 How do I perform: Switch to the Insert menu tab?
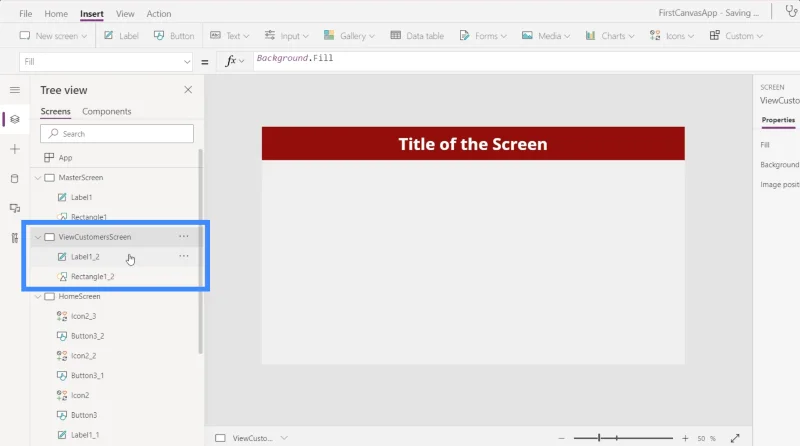coord(92,14)
